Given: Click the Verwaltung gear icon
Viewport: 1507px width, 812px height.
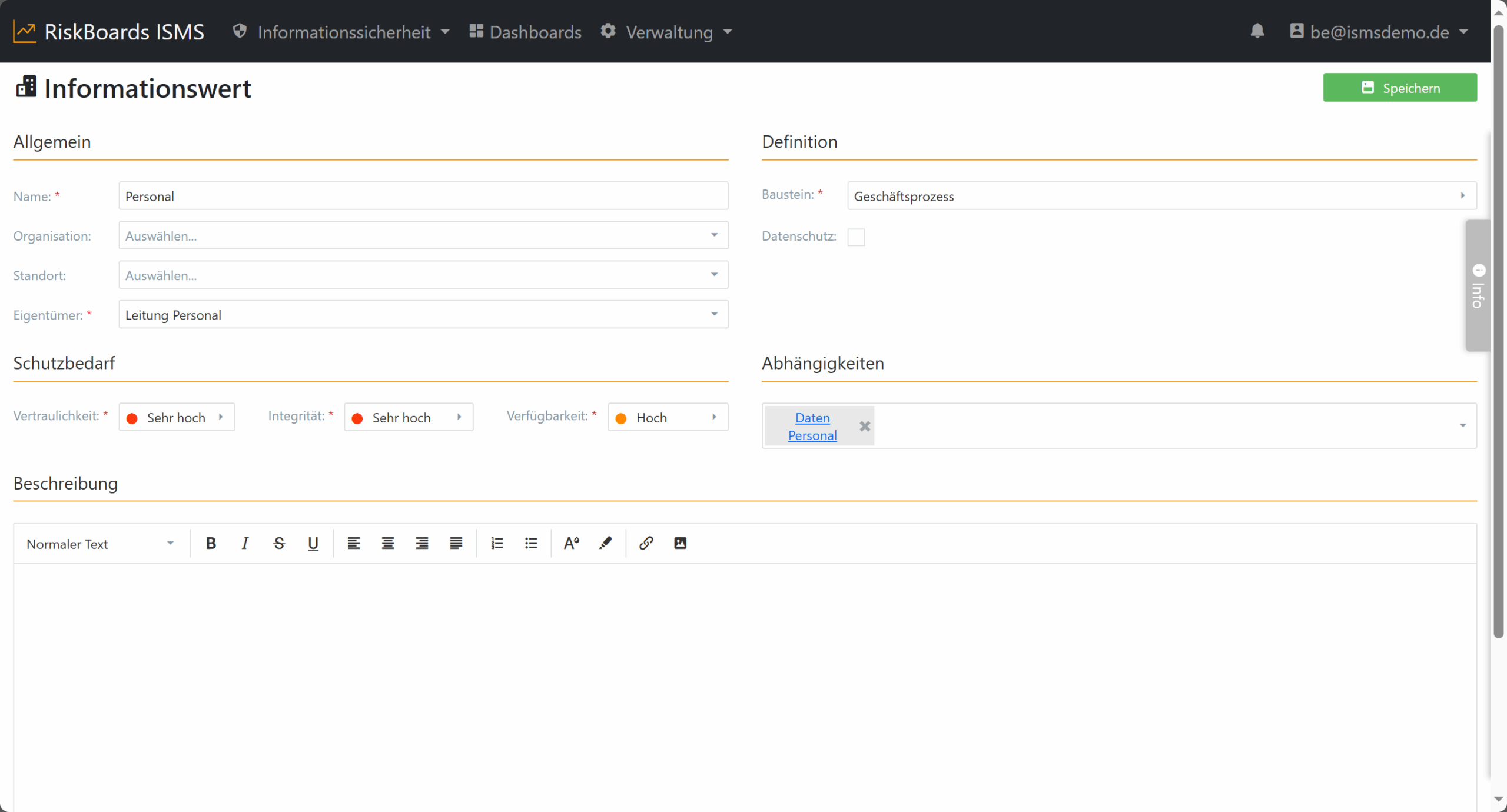Looking at the screenshot, I should 608,31.
